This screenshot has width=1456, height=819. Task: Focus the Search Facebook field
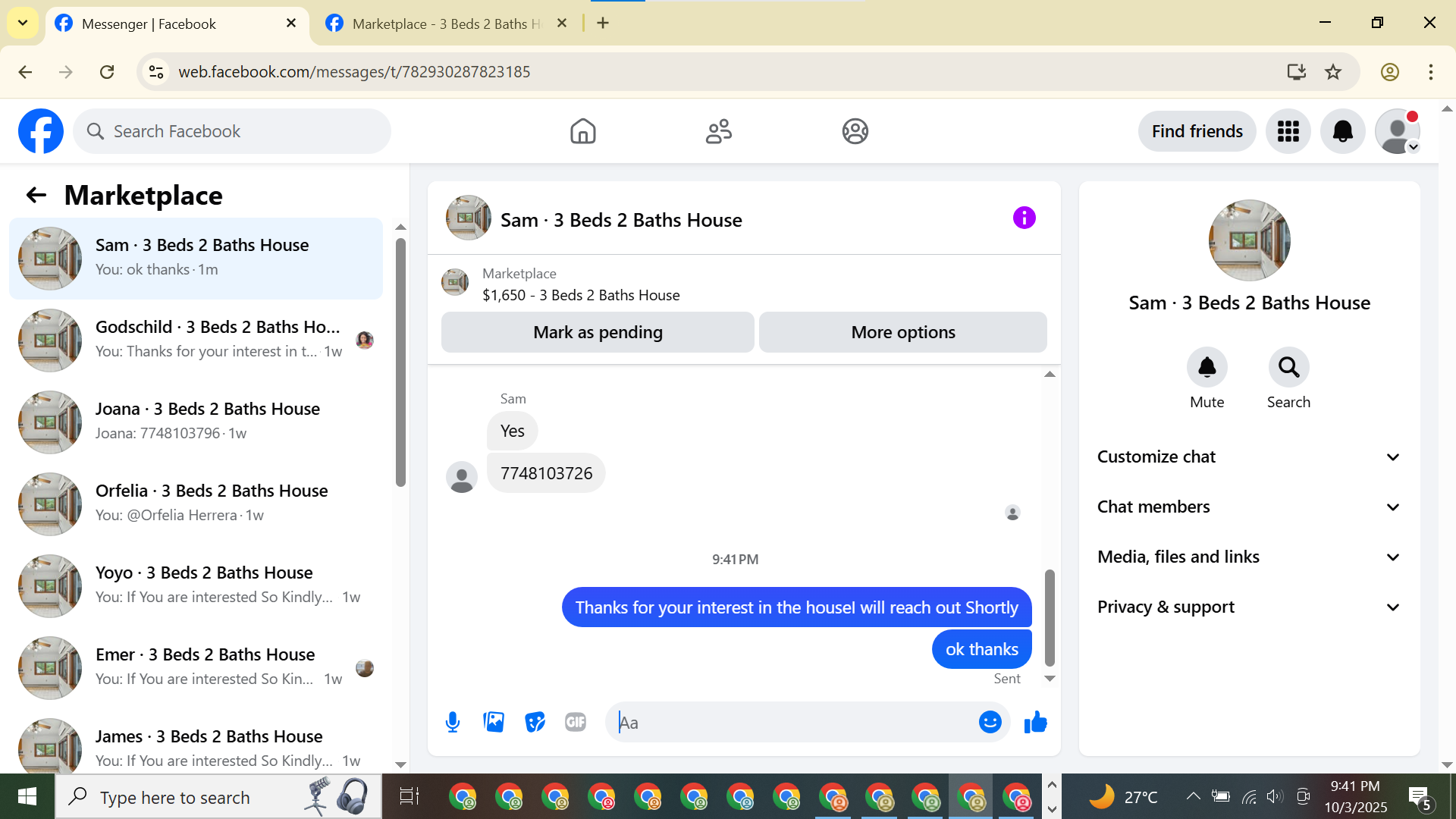pyautogui.click(x=232, y=131)
